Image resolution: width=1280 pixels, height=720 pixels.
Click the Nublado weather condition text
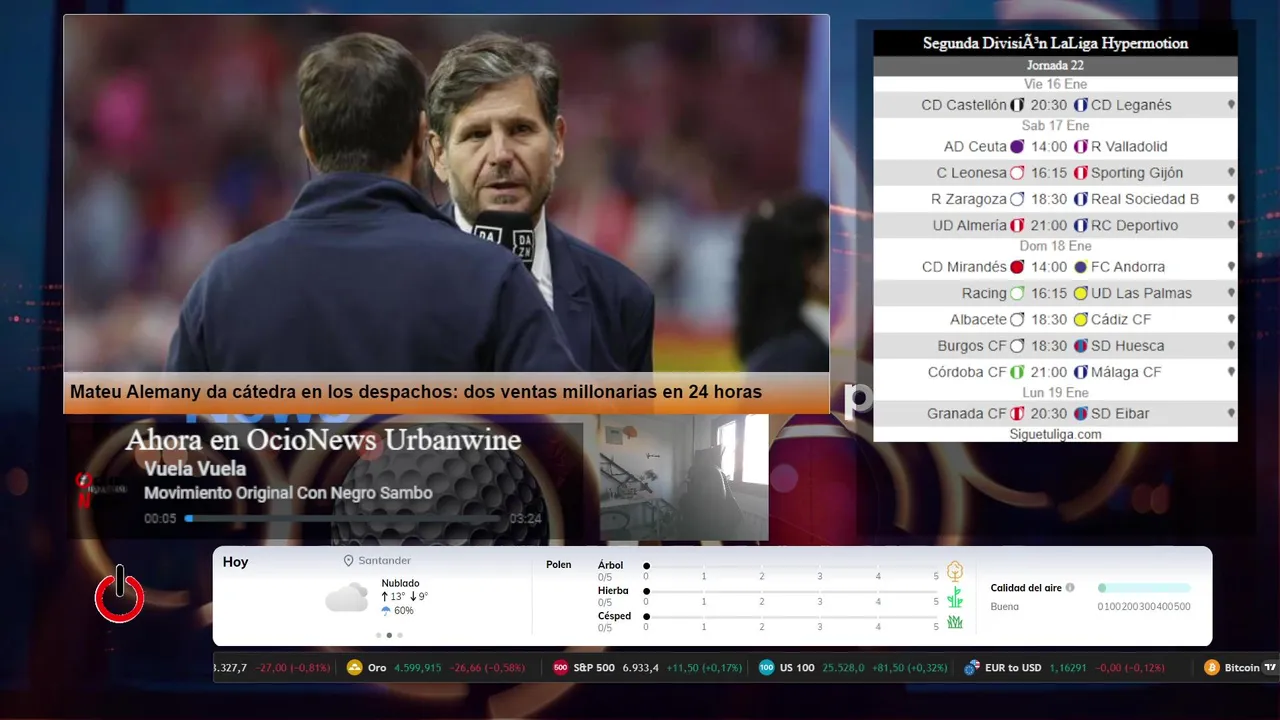click(x=400, y=583)
